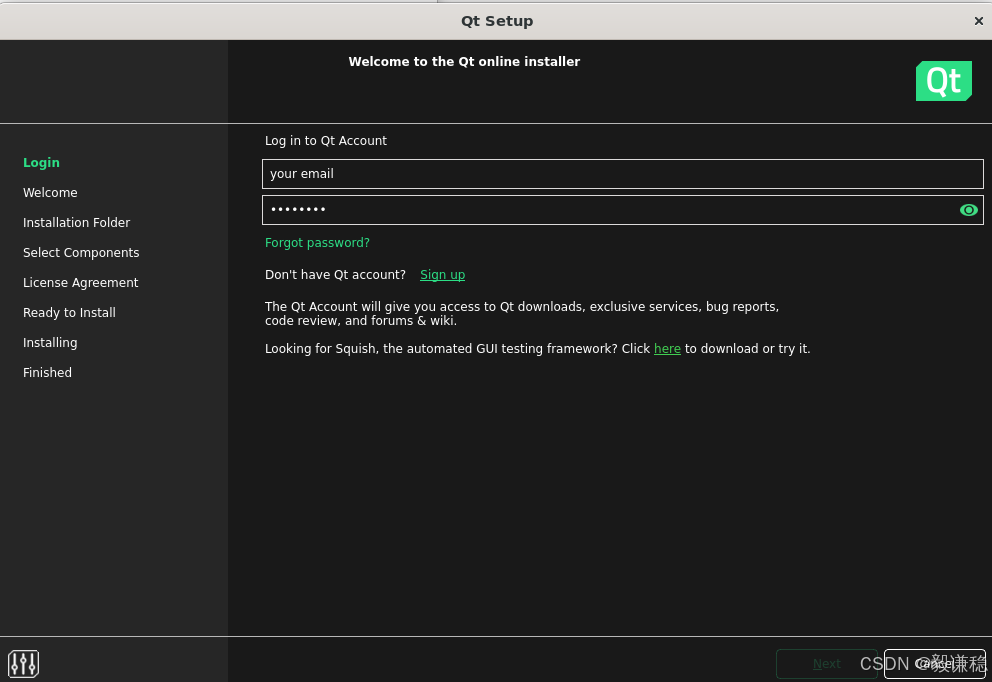Image resolution: width=992 pixels, height=682 pixels.
Task: Cancel the Qt installation
Action: (934, 664)
